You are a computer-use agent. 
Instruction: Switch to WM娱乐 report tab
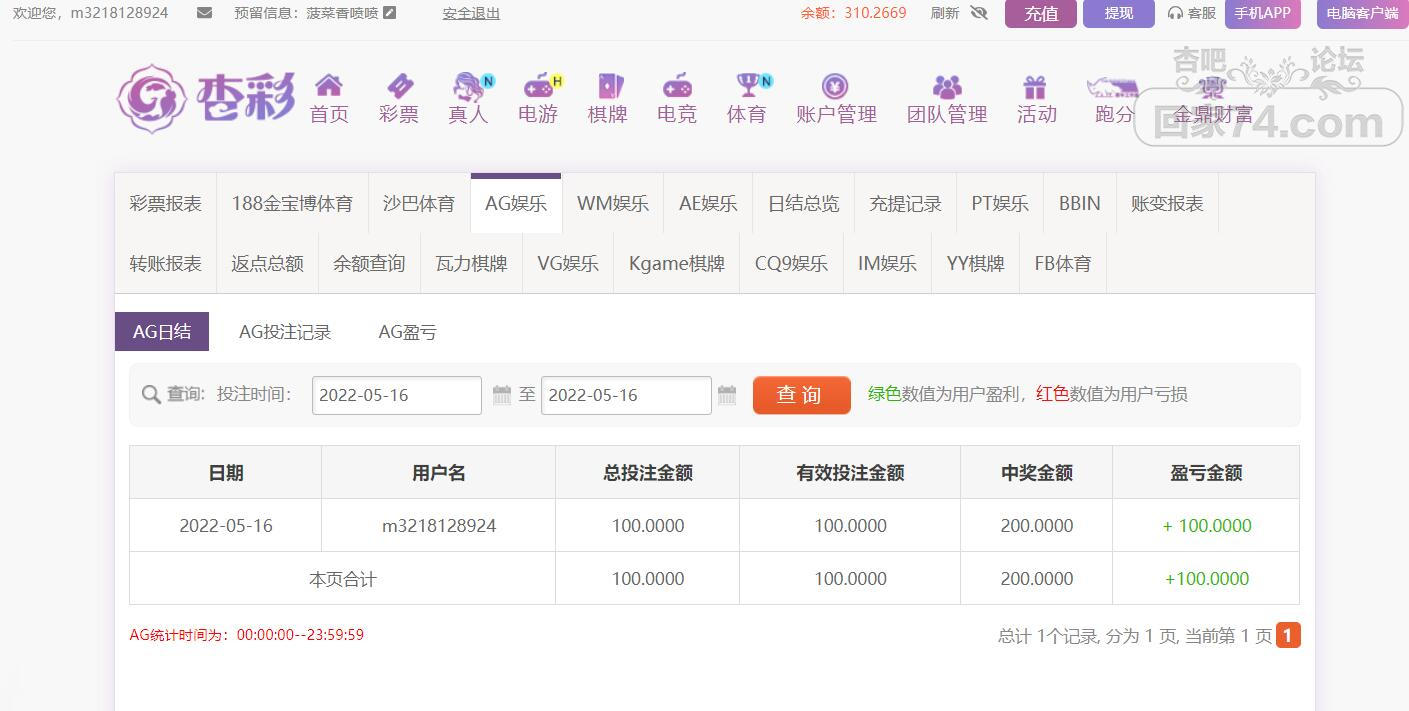(612, 204)
